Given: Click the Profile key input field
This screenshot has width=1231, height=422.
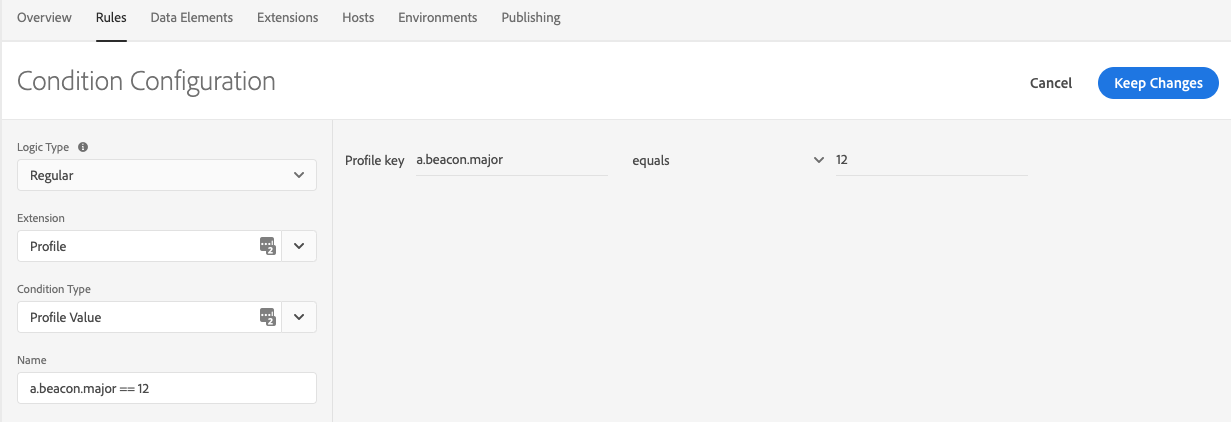Looking at the screenshot, I should click(511, 160).
